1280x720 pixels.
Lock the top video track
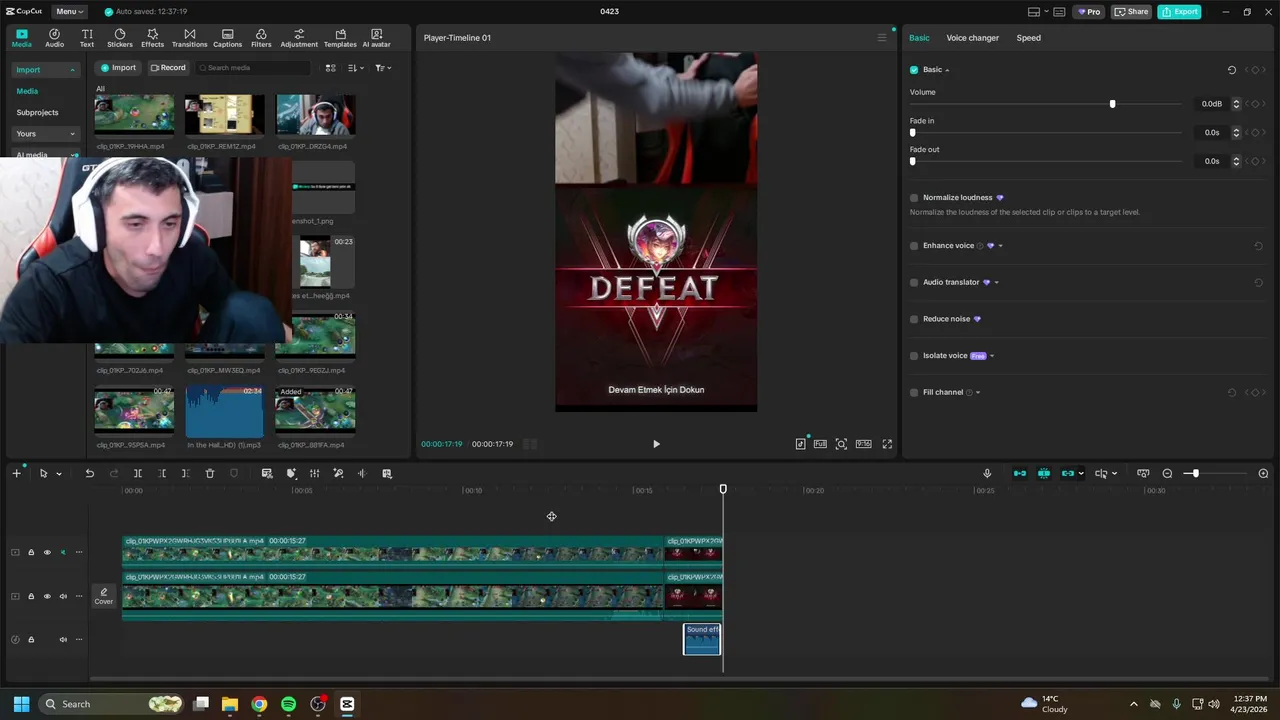tap(31, 552)
